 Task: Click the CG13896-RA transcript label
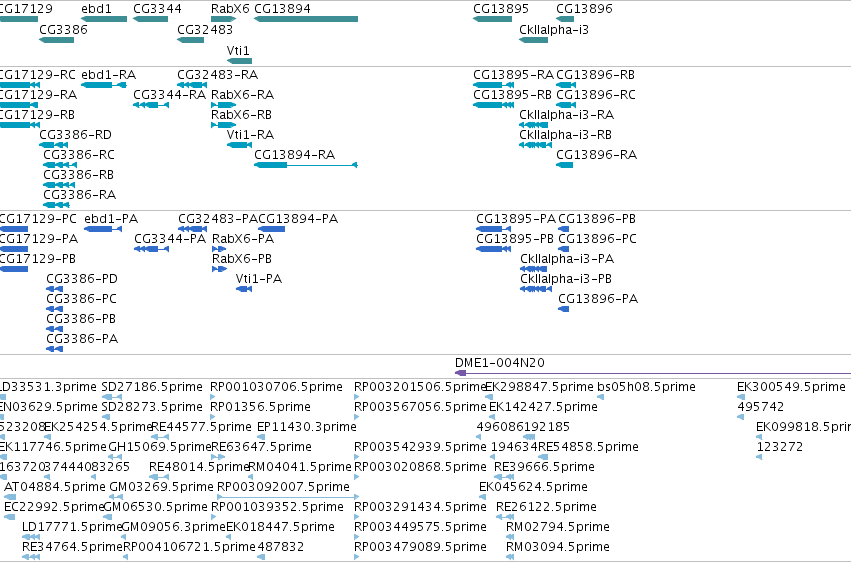point(596,155)
